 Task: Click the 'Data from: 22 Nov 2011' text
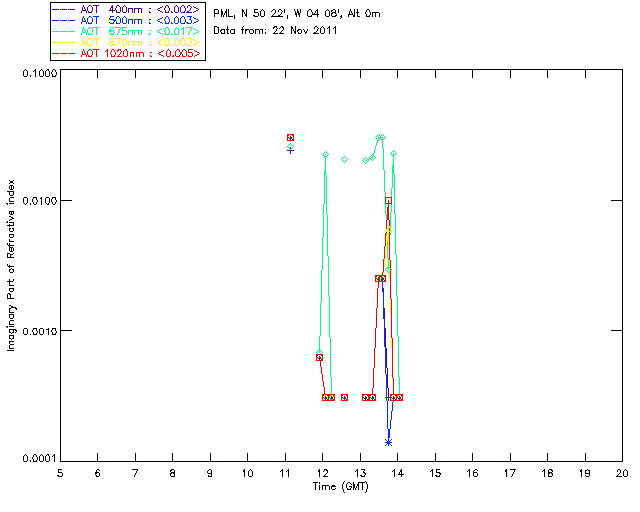click(275, 30)
